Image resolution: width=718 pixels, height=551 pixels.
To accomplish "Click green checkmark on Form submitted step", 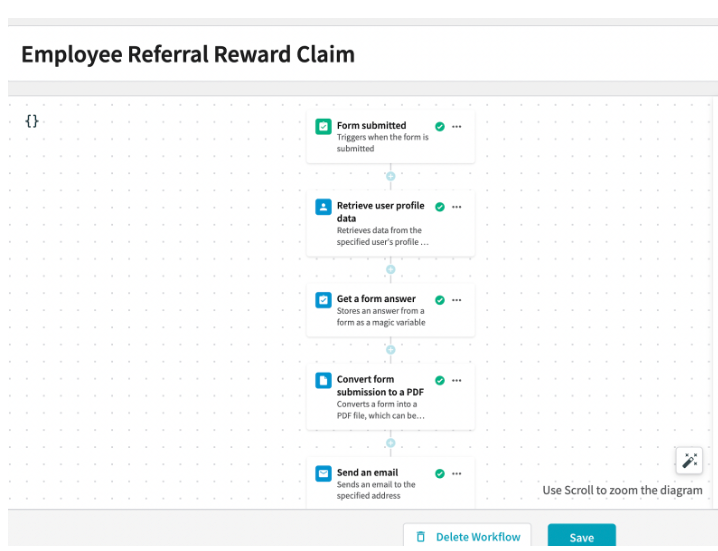I will pyautogui.click(x=440, y=126).
